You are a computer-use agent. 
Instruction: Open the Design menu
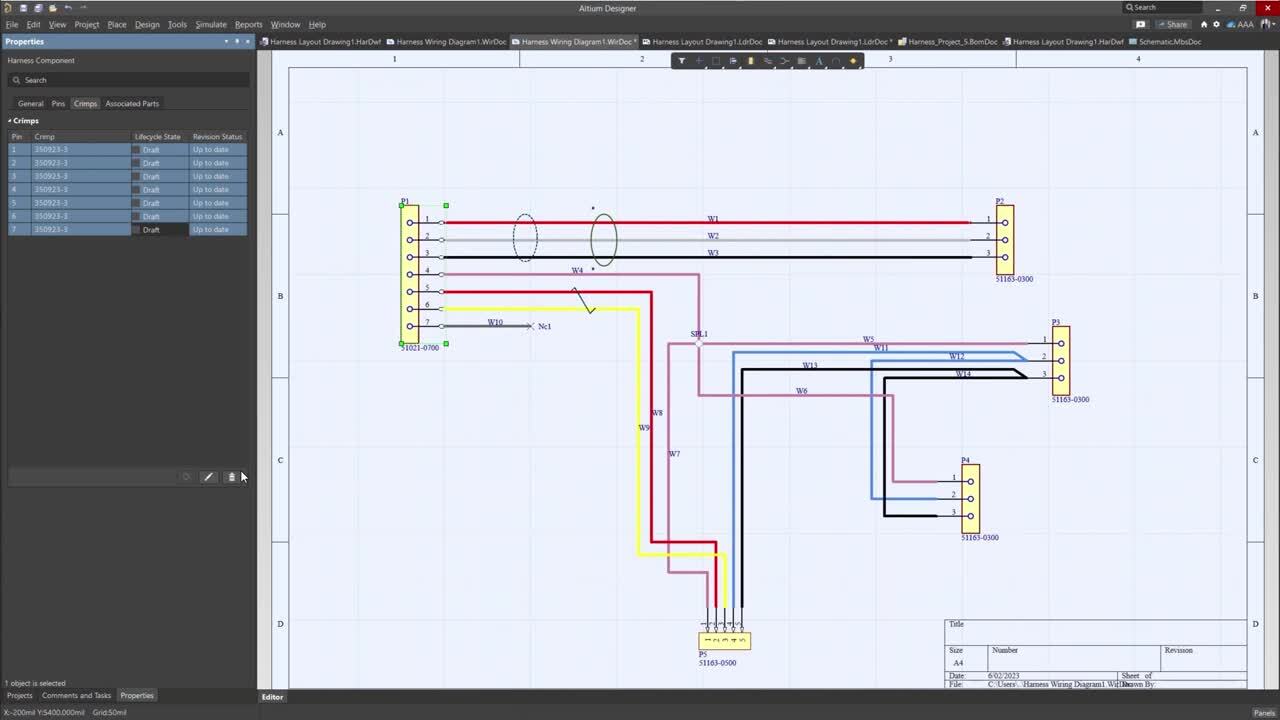(147, 24)
